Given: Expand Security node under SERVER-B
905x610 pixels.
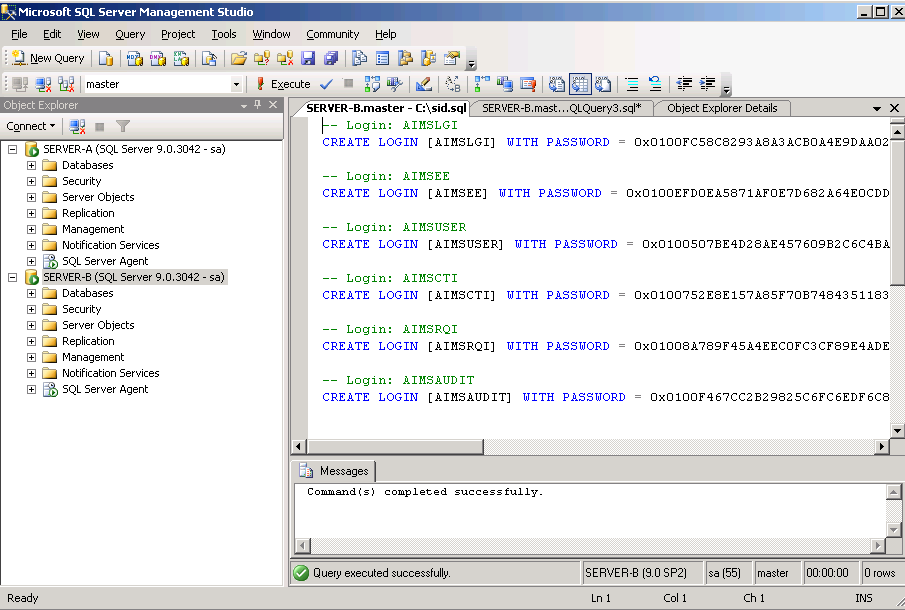Looking at the screenshot, I should (x=31, y=309).
